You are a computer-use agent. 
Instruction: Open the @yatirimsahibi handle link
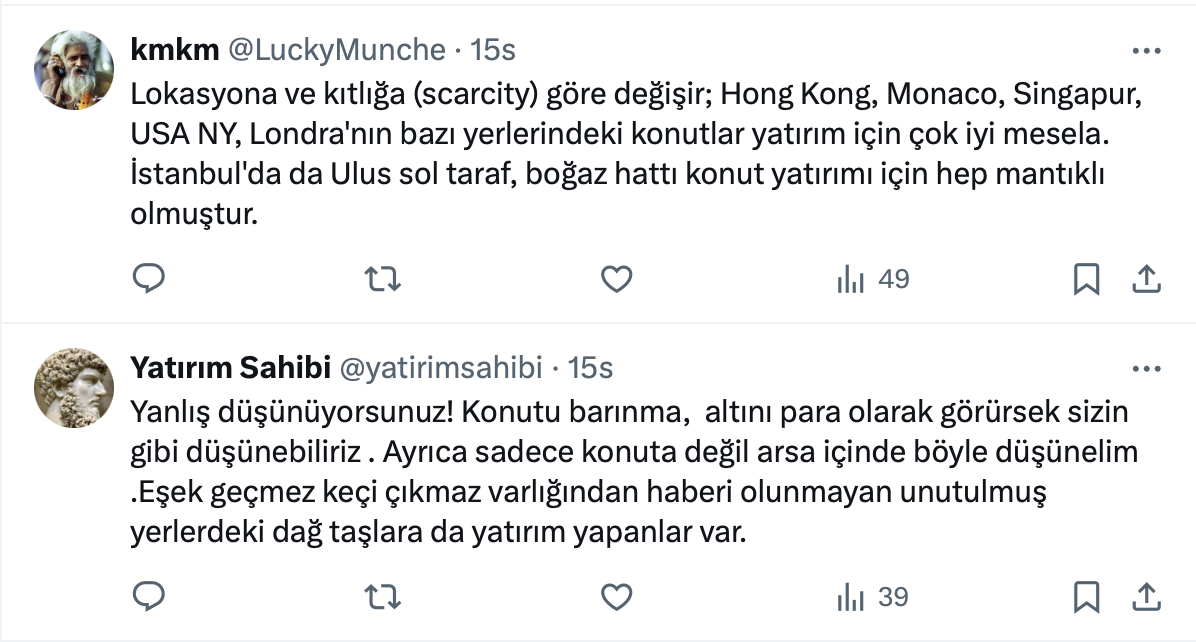click(442, 368)
